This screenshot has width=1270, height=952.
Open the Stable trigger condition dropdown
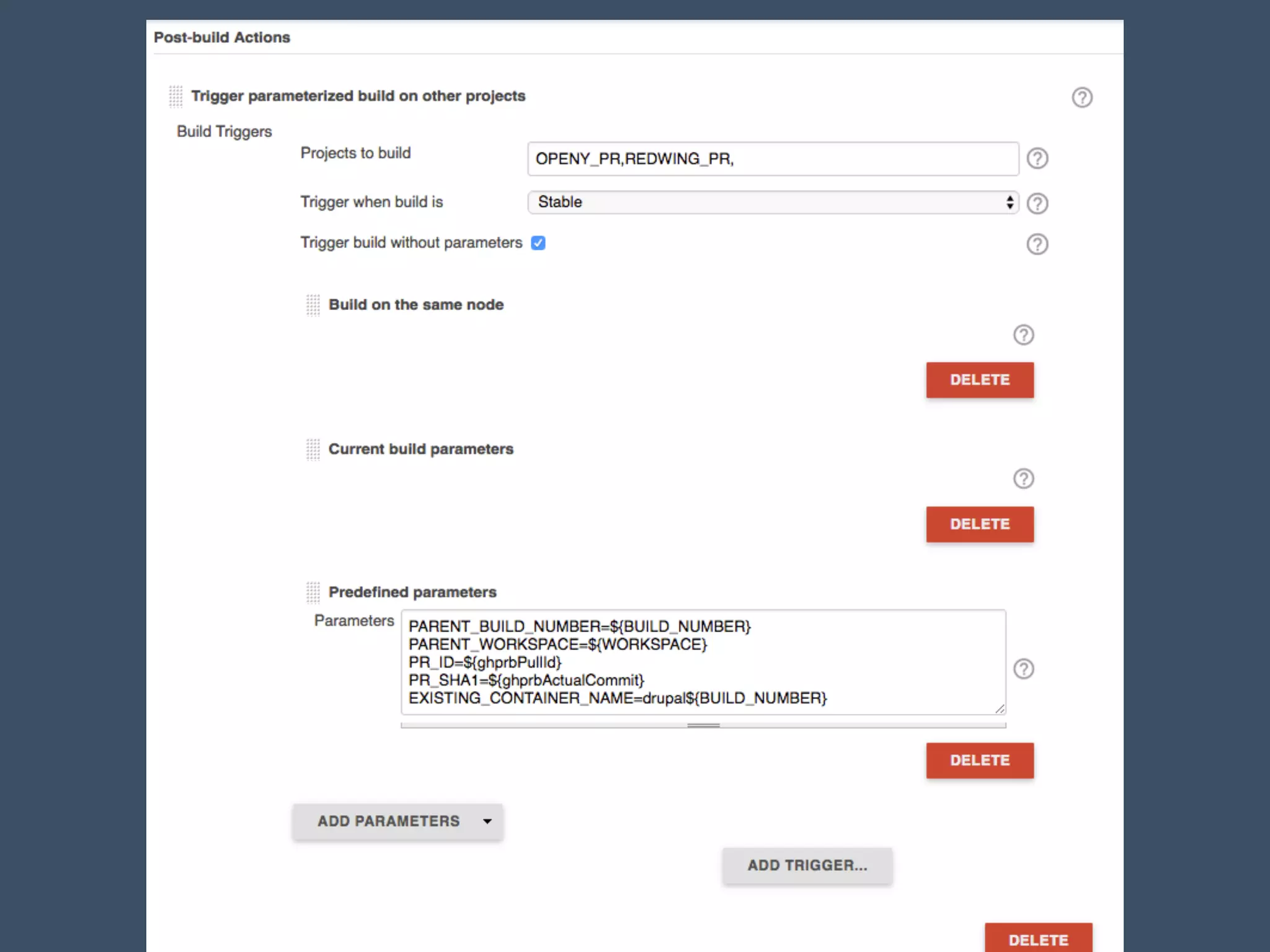(773, 202)
